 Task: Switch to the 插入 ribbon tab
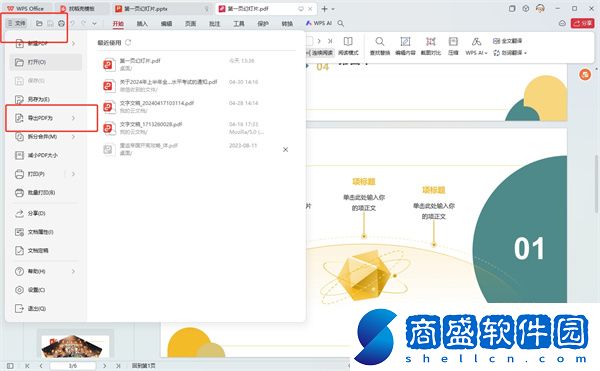click(x=142, y=24)
